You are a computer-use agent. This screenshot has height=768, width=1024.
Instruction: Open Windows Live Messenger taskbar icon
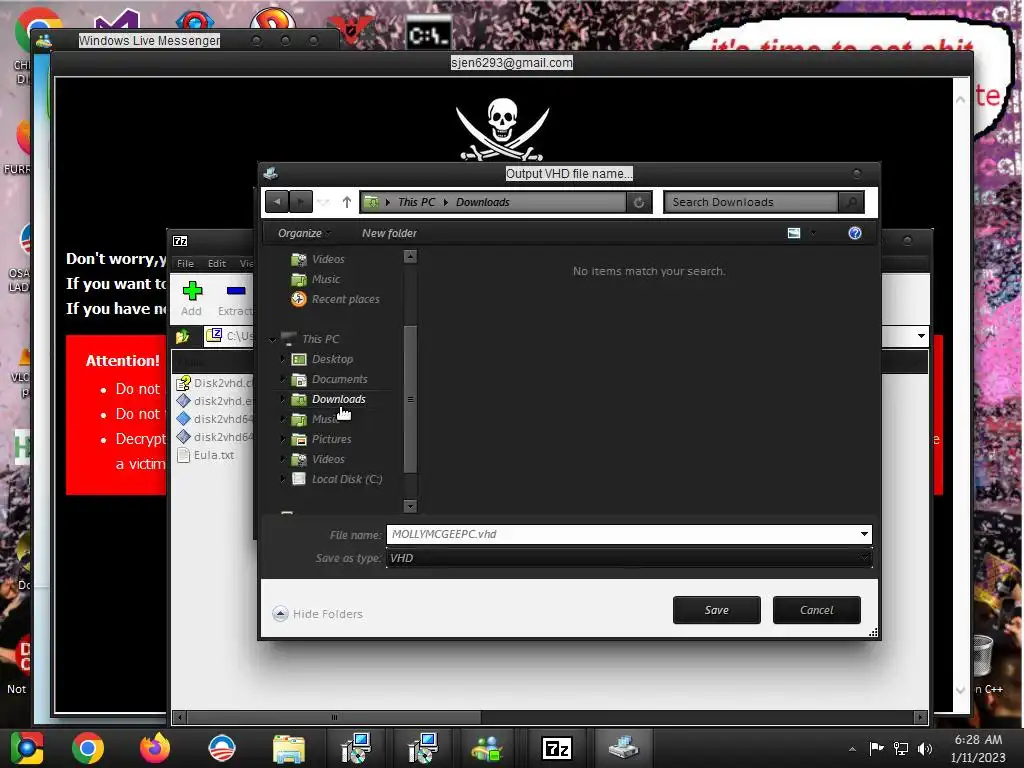[x=487, y=748]
